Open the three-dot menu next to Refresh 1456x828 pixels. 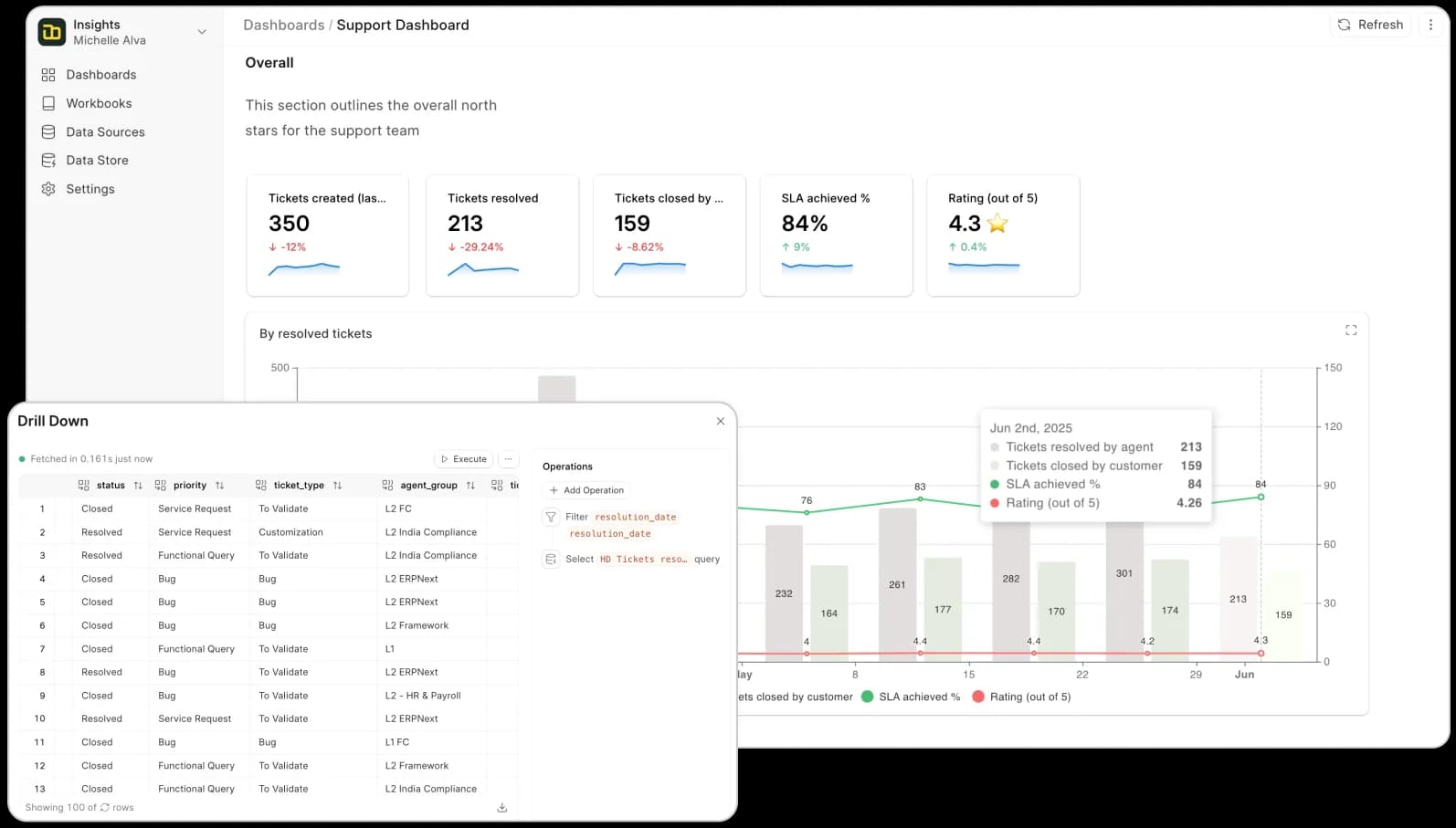(x=1430, y=26)
